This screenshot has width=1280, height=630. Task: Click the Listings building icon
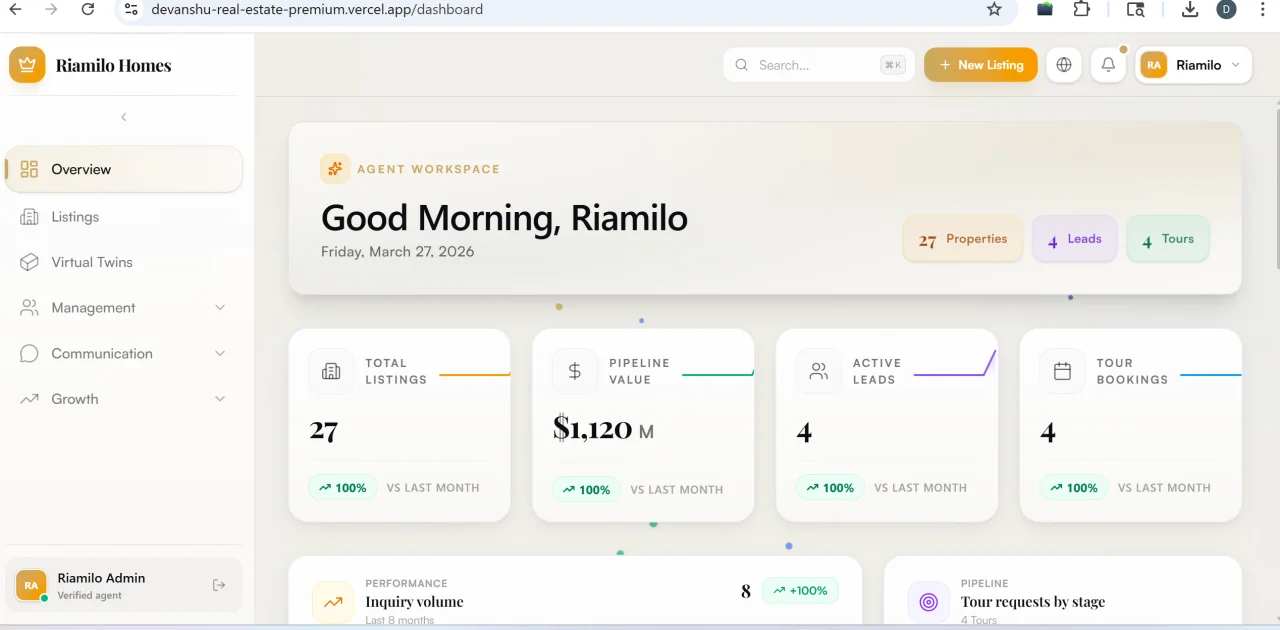(x=29, y=217)
